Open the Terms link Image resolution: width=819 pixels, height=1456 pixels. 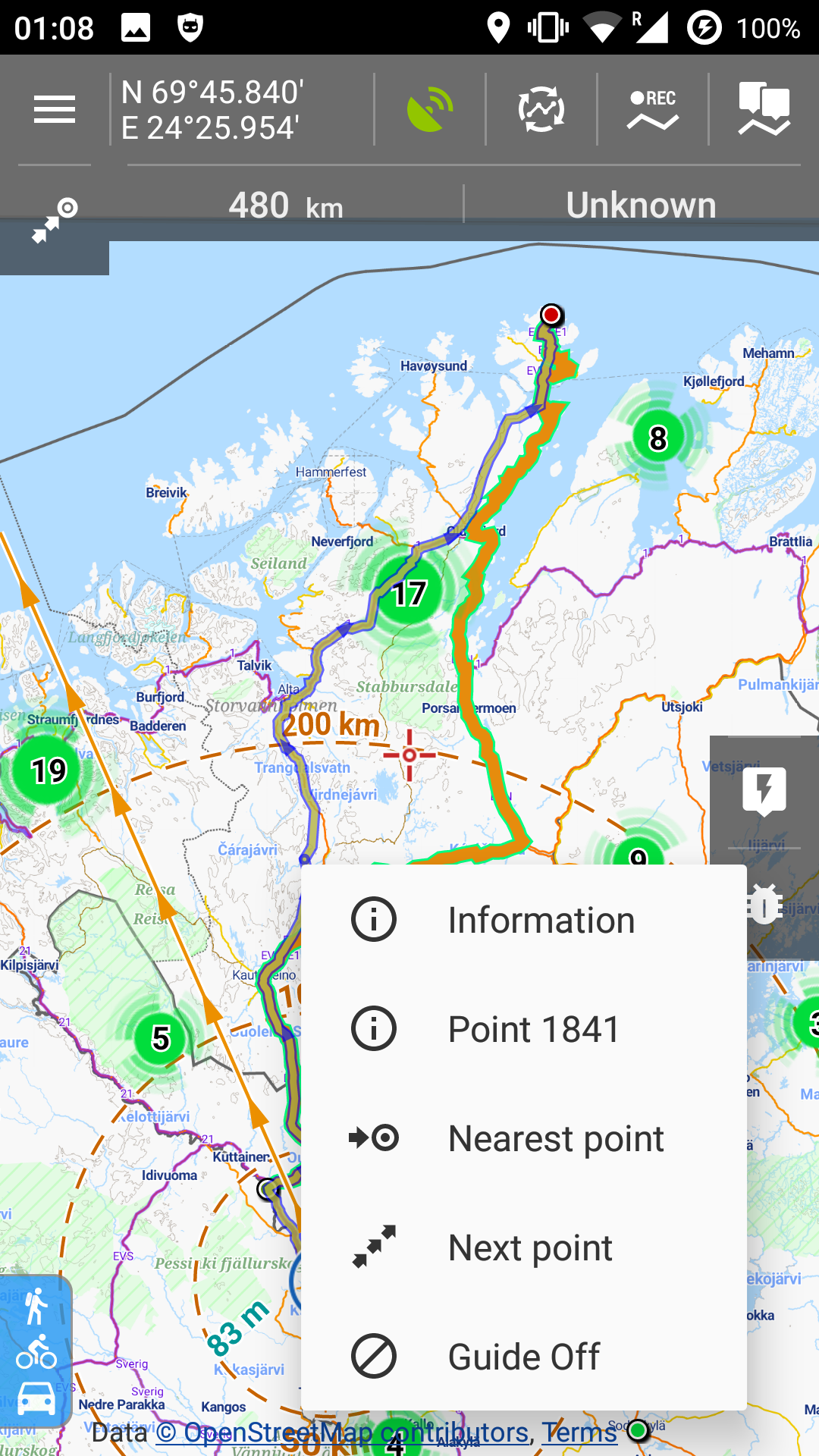point(579,1432)
